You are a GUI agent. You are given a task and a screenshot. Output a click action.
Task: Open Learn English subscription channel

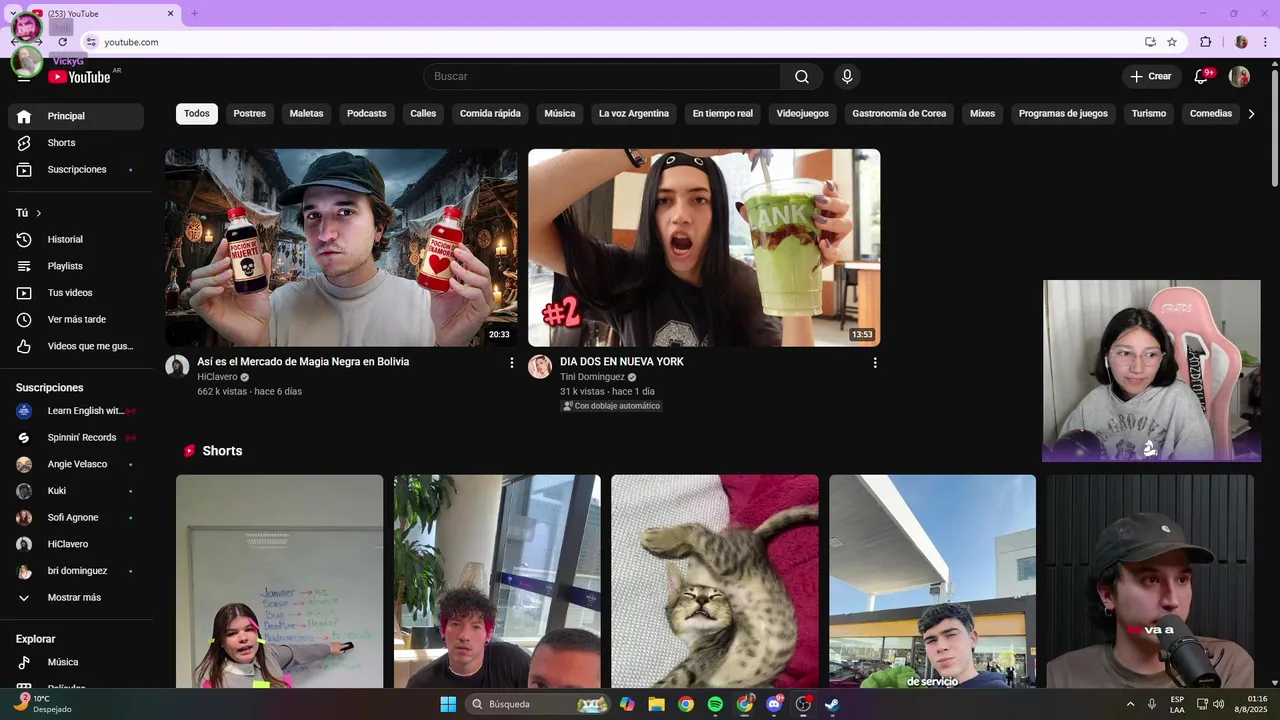point(76,411)
